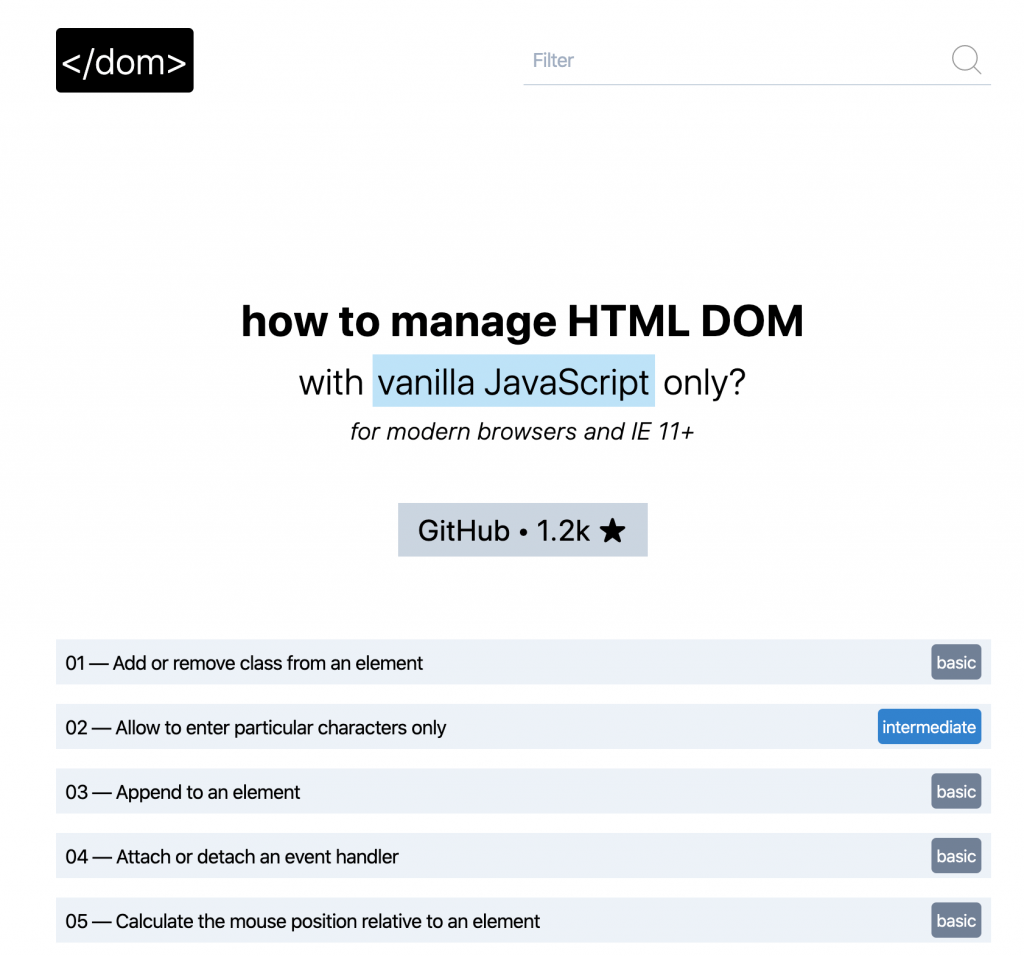Click the blue intermediate badge

click(928, 727)
